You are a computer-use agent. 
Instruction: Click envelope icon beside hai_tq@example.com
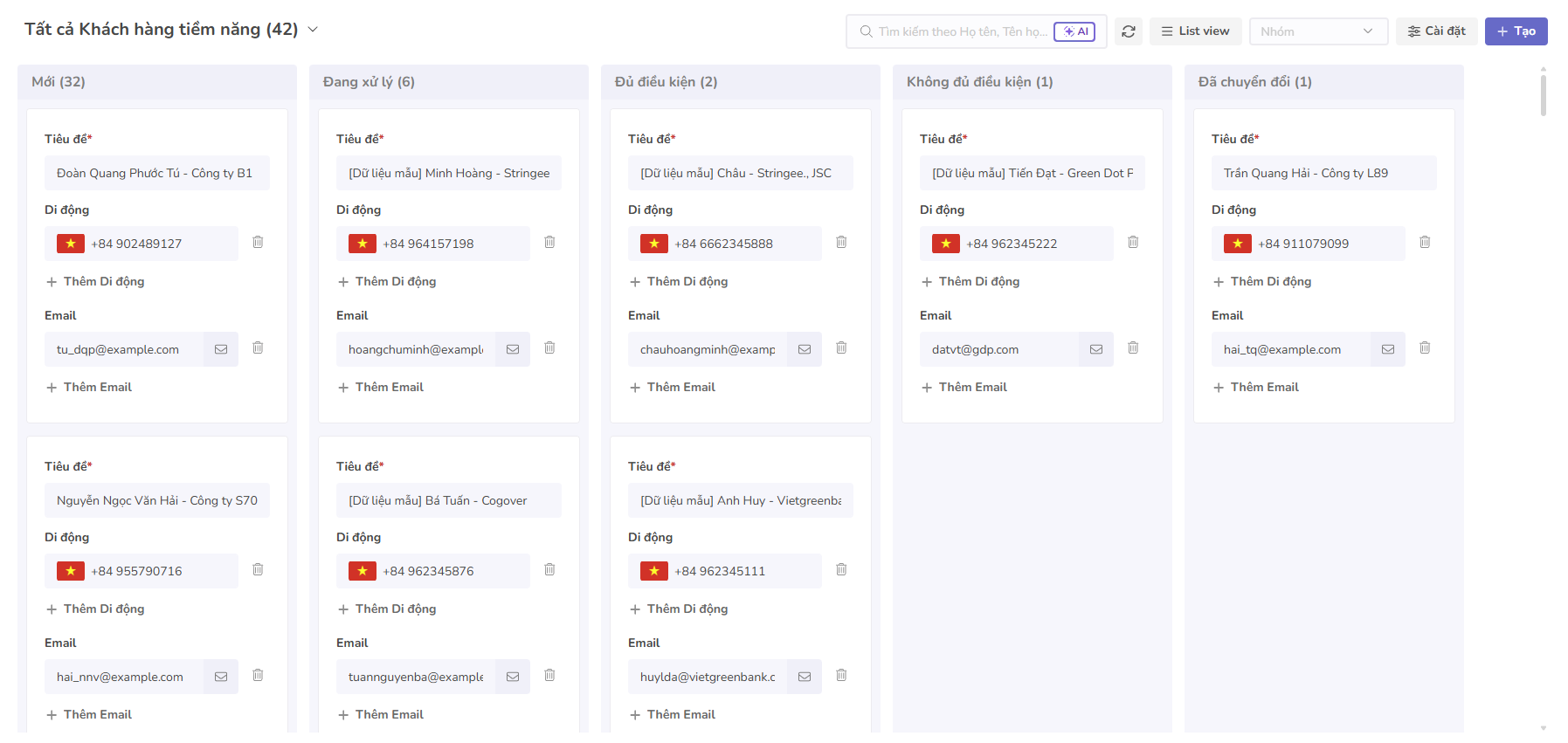click(x=1387, y=349)
